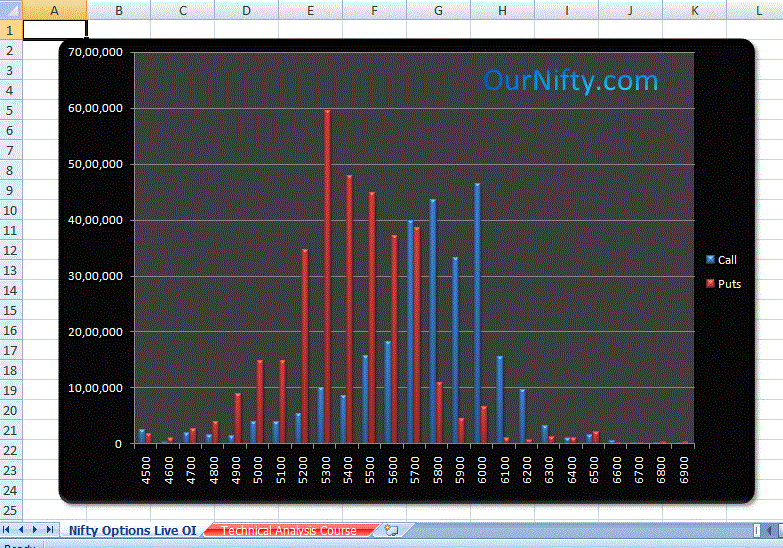The width and height of the screenshot is (783, 548).
Task: Select column F header
Action: click(375, 10)
